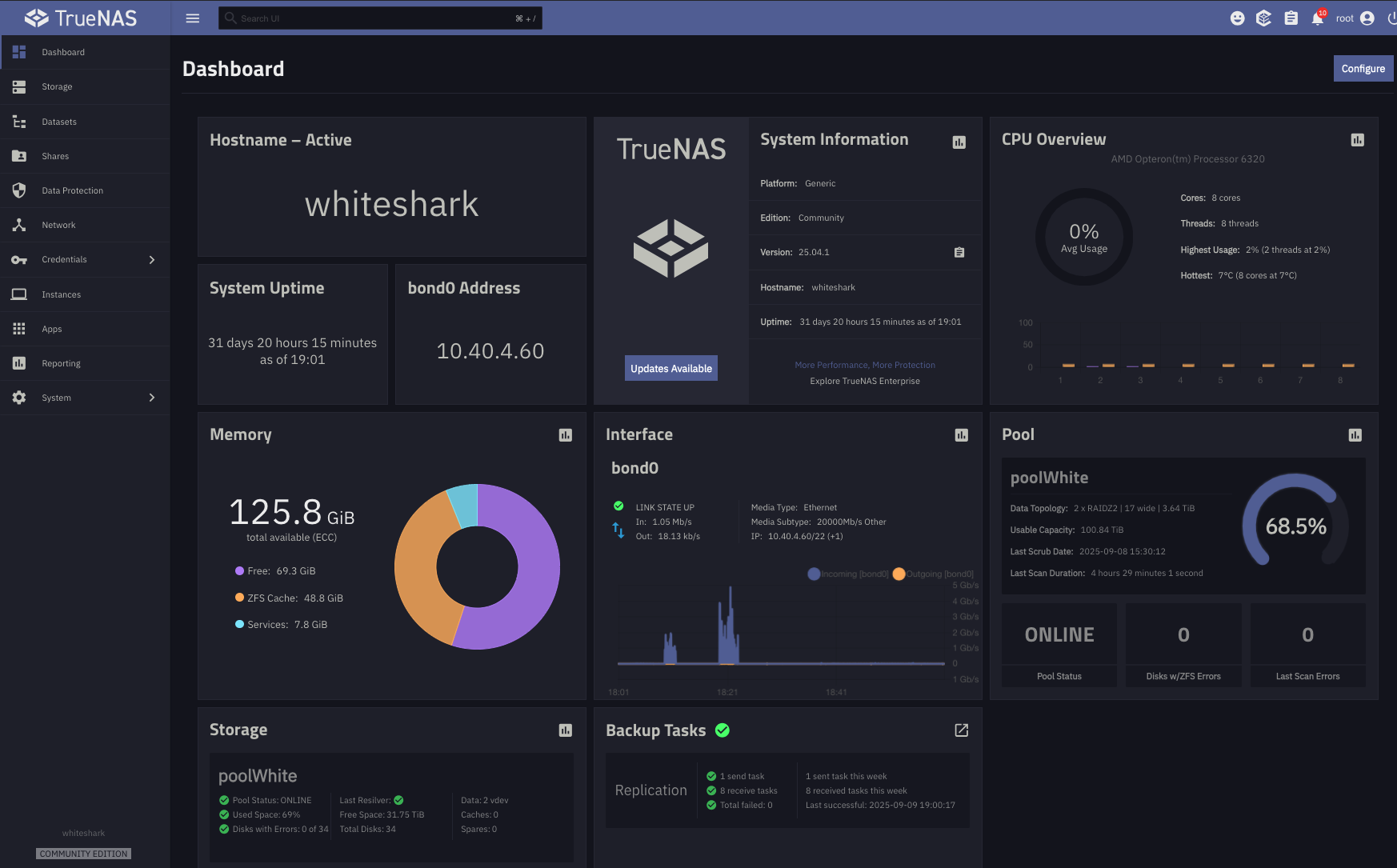Open System Information reports icon
1397x868 pixels.
pyautogui.click(x=959, y=142)
